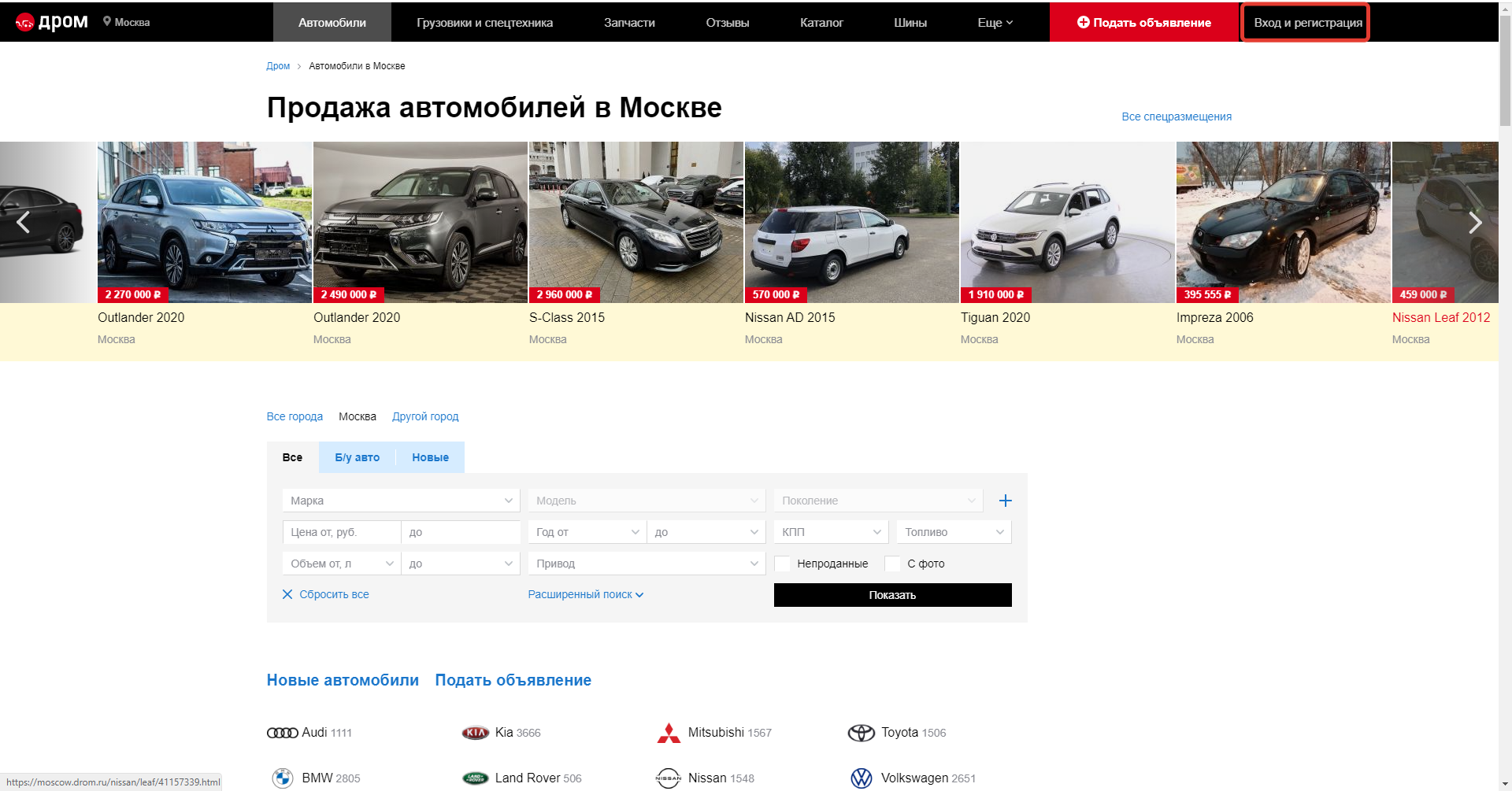Click the Подать объявление red button
Screen dimensions: 1512x791
(x=1143, y=22)
